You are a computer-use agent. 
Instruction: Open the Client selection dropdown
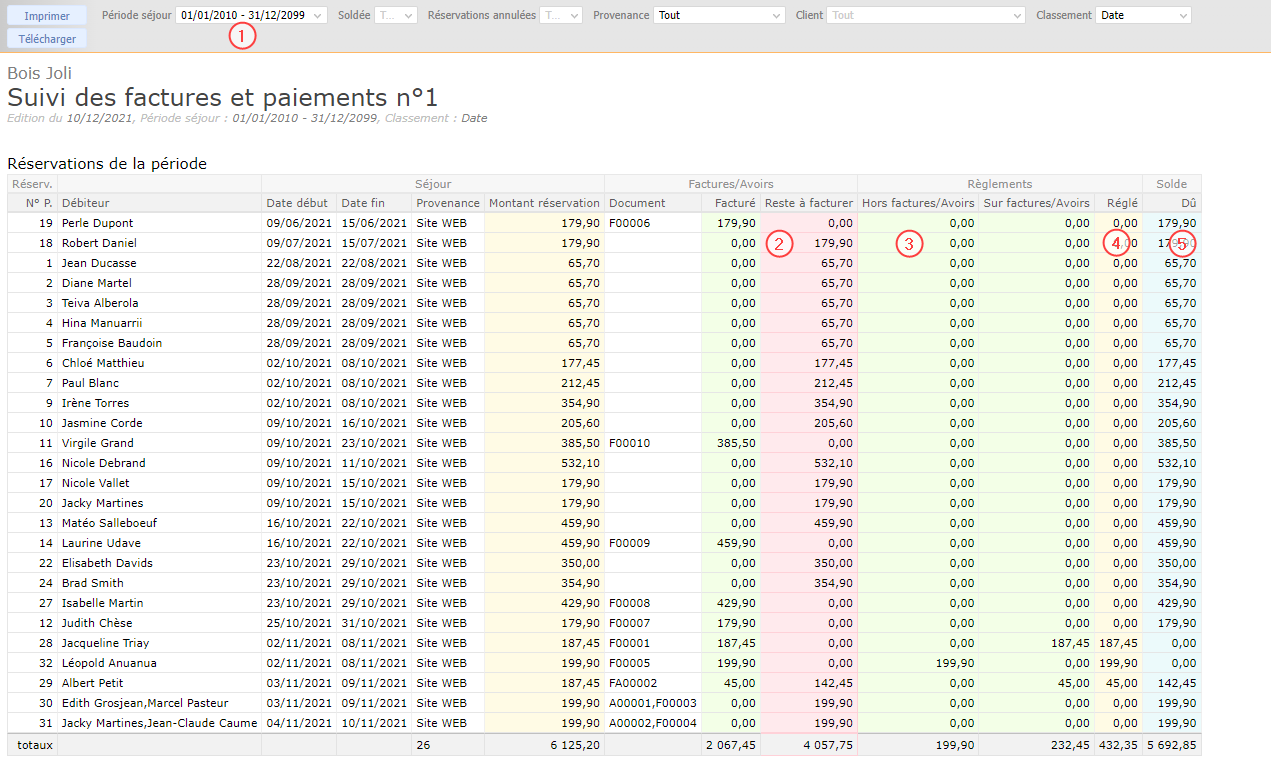point(925,16)
